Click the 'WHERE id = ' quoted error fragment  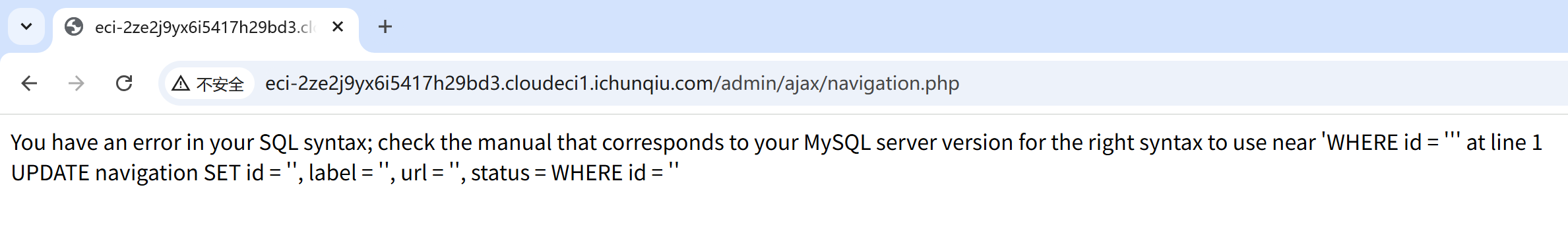[x=1391, y=142]
